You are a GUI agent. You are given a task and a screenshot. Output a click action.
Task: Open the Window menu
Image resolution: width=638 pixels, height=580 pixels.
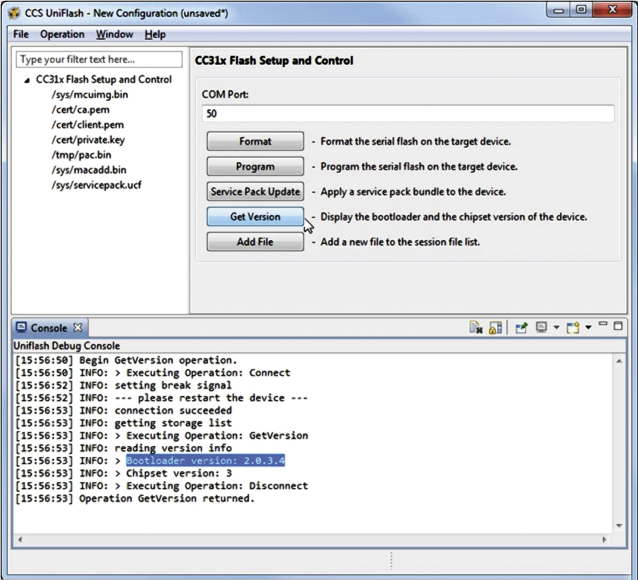point(114,34)
